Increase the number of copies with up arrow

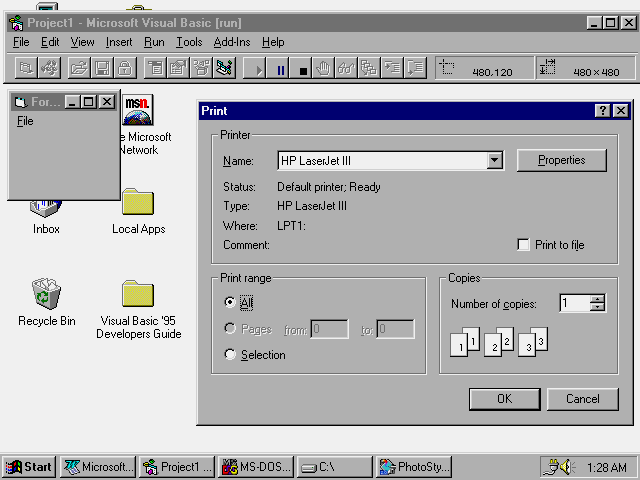pos(597,298)
